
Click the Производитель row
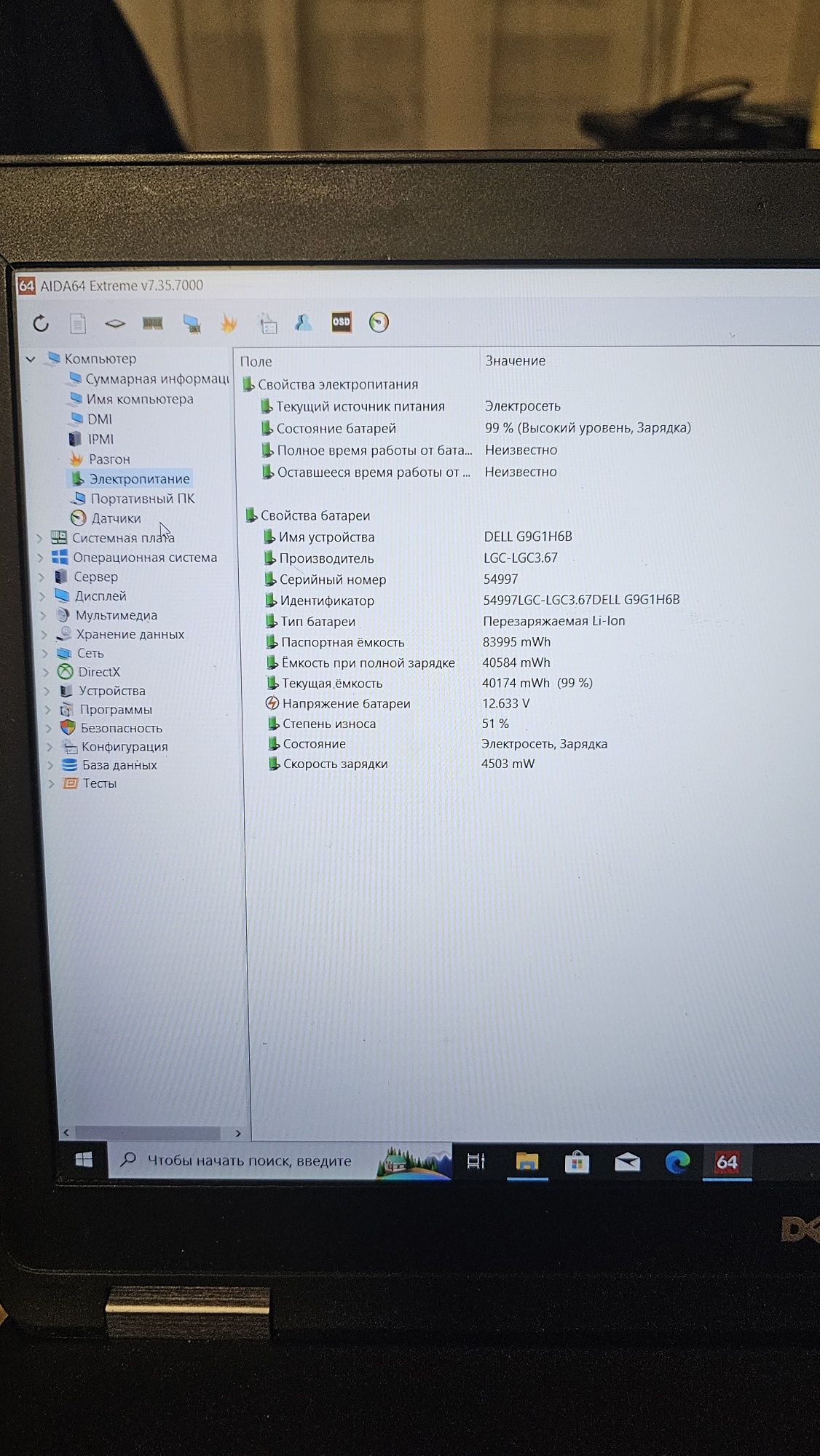pos(411,558)
